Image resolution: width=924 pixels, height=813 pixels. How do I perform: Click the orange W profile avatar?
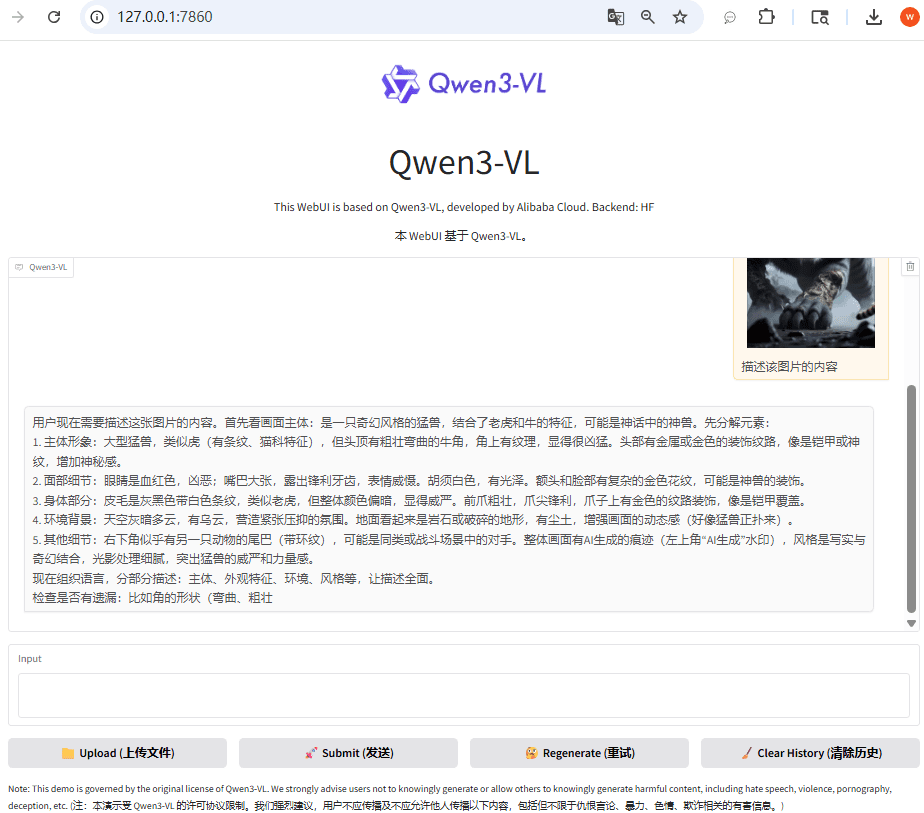(x=908, y=17)
